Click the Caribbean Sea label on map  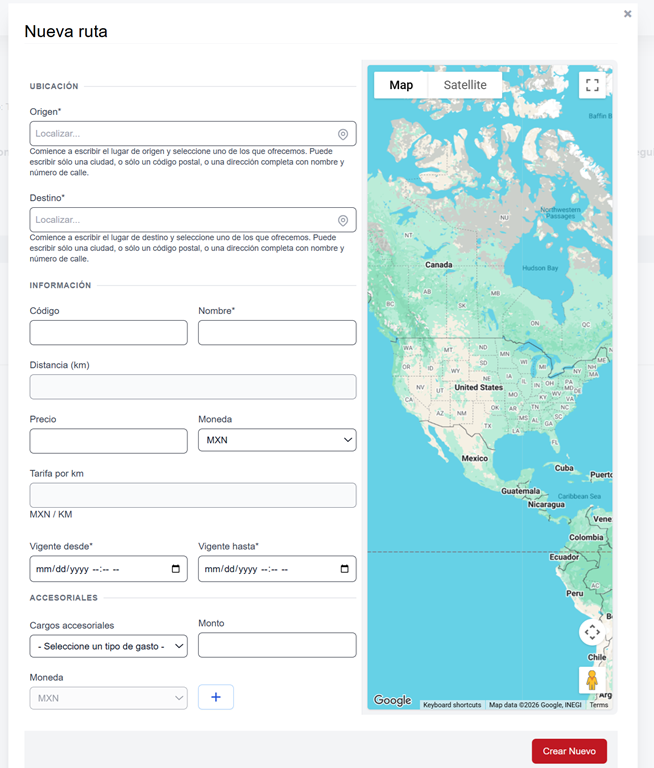pyautogui.click(x=579, y=496)
